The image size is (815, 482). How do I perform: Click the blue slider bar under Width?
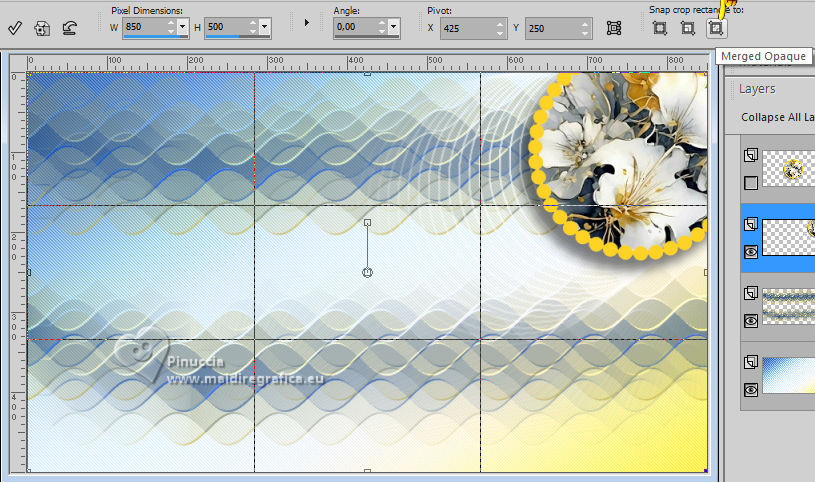[x=156, y=37]
